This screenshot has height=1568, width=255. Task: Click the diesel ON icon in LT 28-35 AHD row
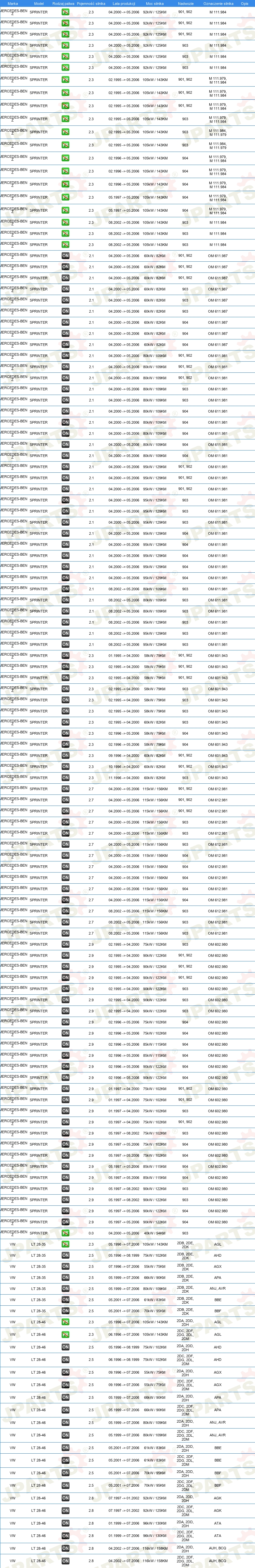pos(66,1255)
